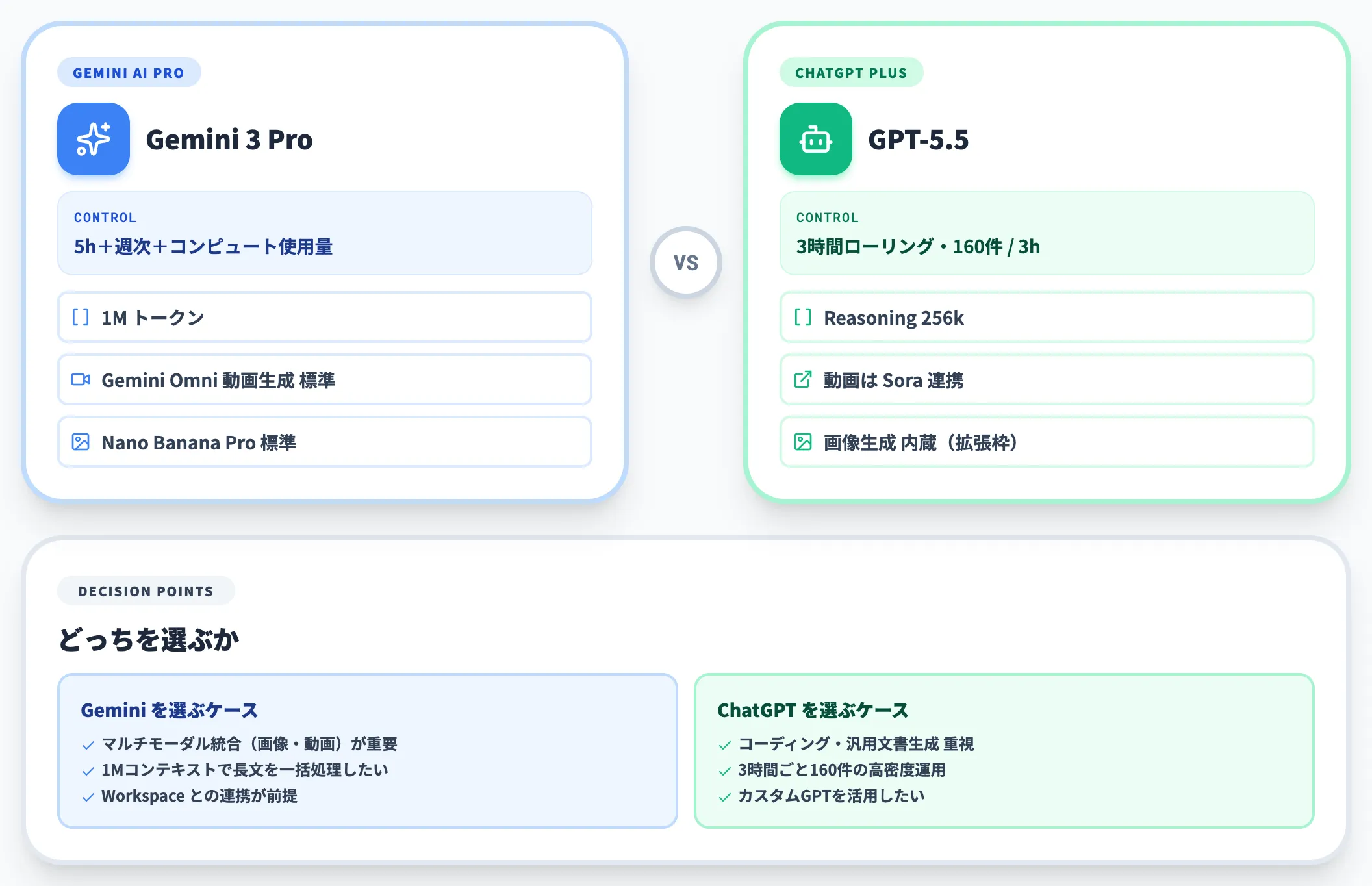Click the GEMINI AI PRO badge
This screenshot has width=1372, height=886.
[x=129, y=73]
